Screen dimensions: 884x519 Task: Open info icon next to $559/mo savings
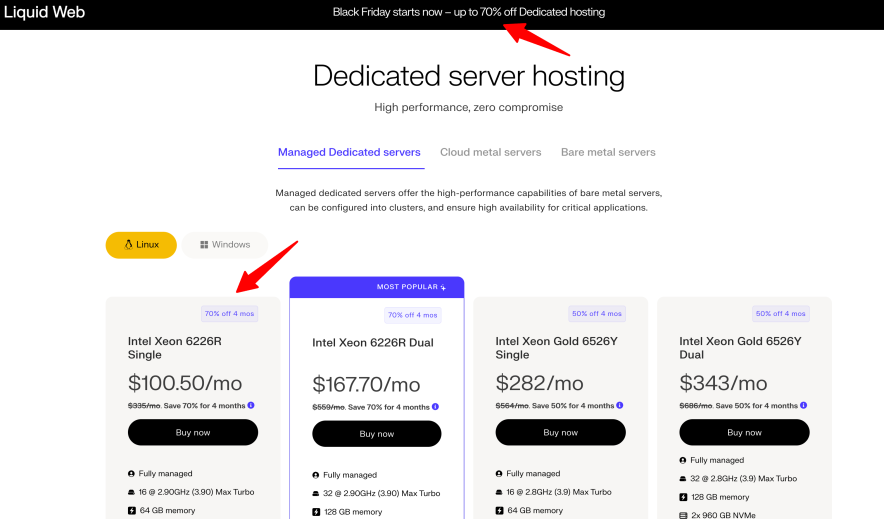click(435, 407)
